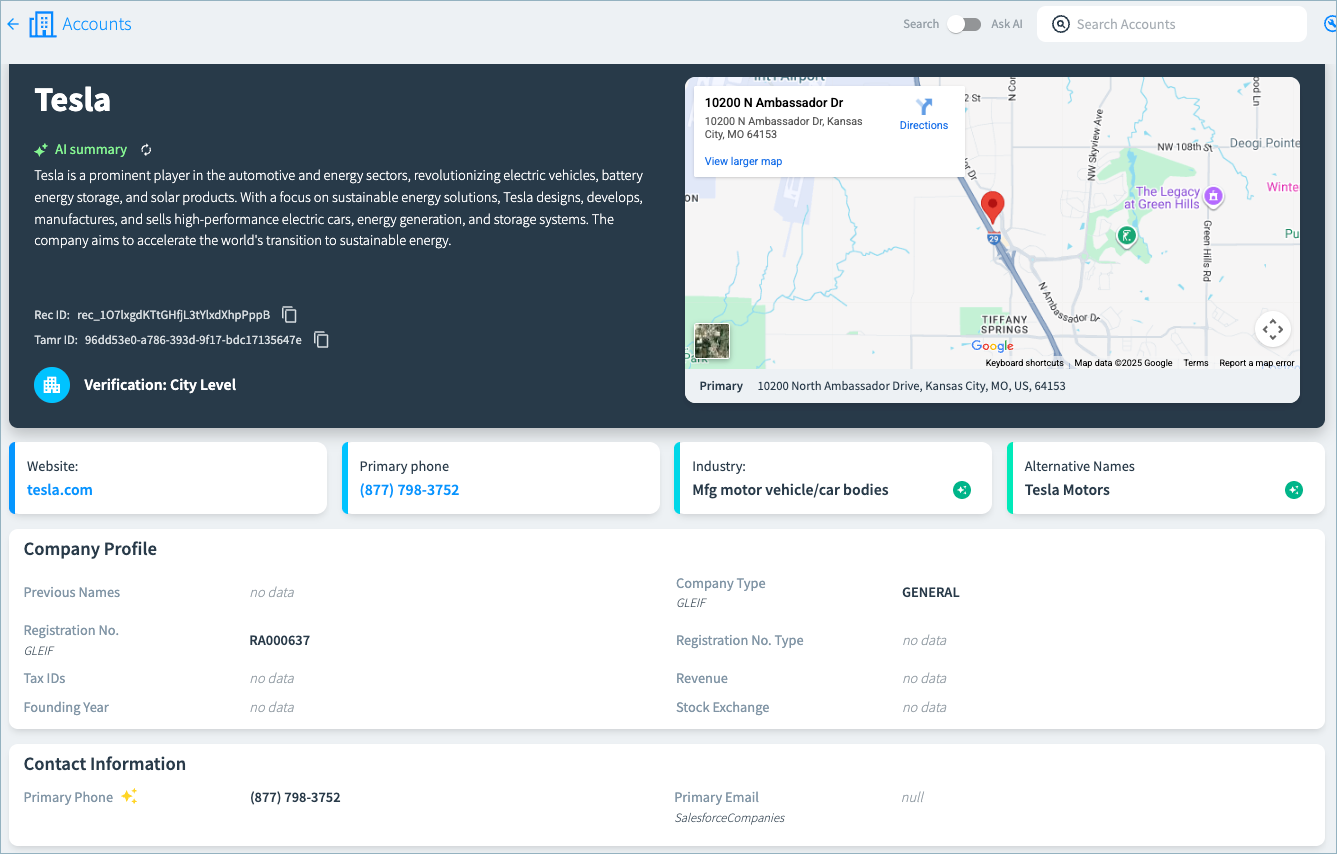Click the Industry card AI badge icon
Screen dimensions: 1337x854
[962, 490]
